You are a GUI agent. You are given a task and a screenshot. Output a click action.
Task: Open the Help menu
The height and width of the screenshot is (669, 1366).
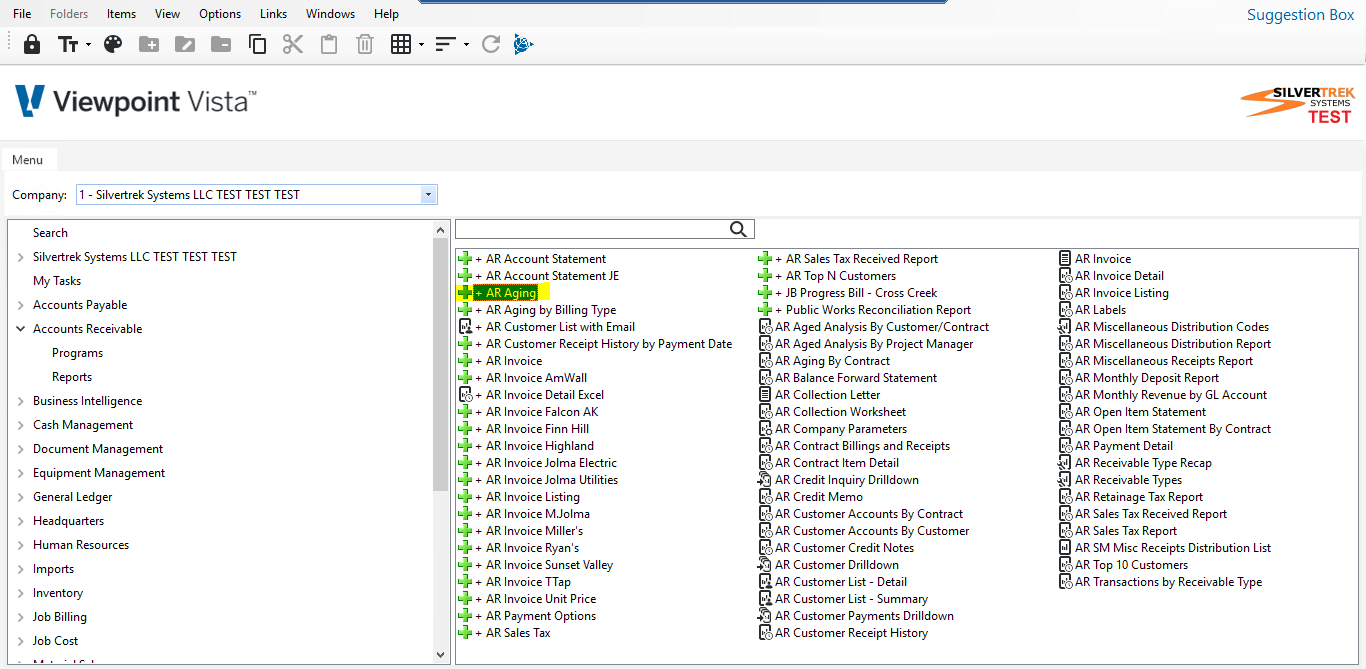[386, 14]
